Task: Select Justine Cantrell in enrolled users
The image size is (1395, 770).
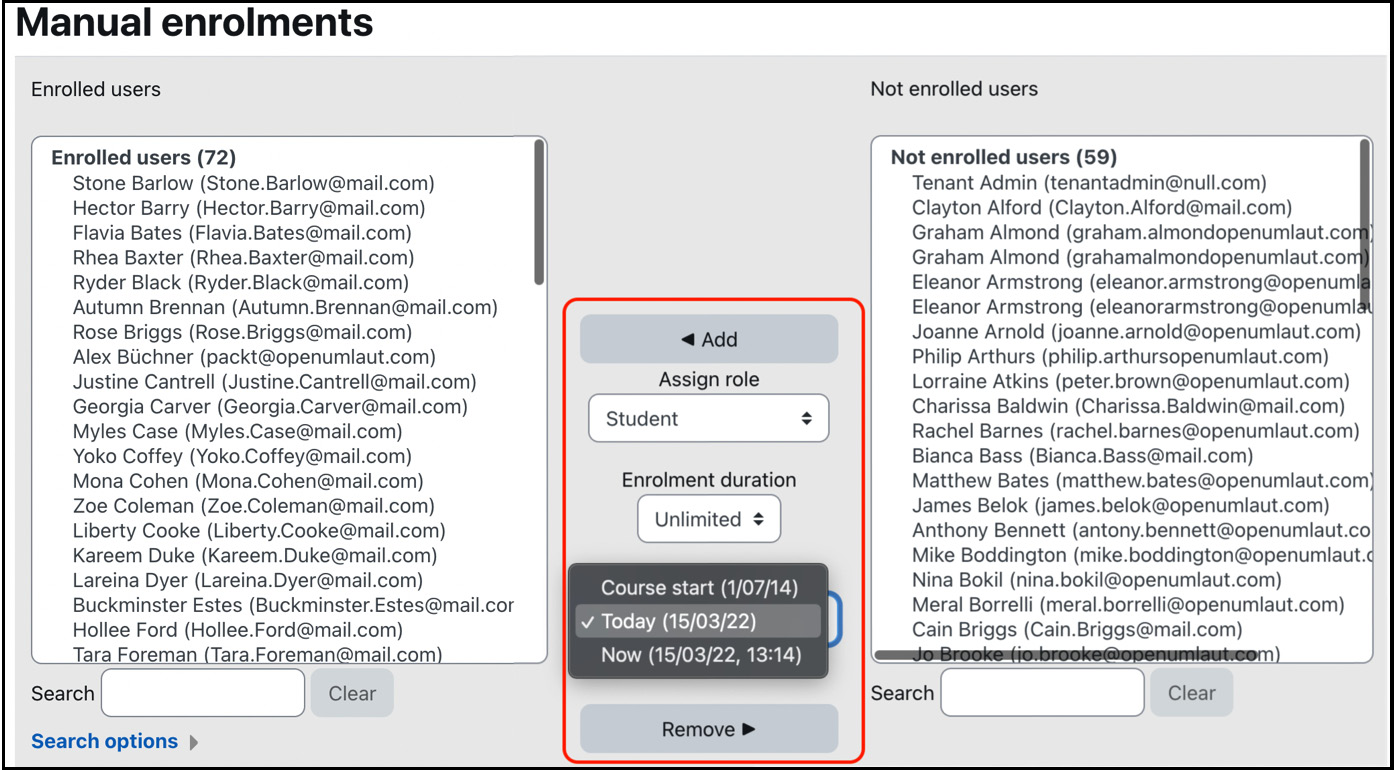Action: click(x=274, y=382)
